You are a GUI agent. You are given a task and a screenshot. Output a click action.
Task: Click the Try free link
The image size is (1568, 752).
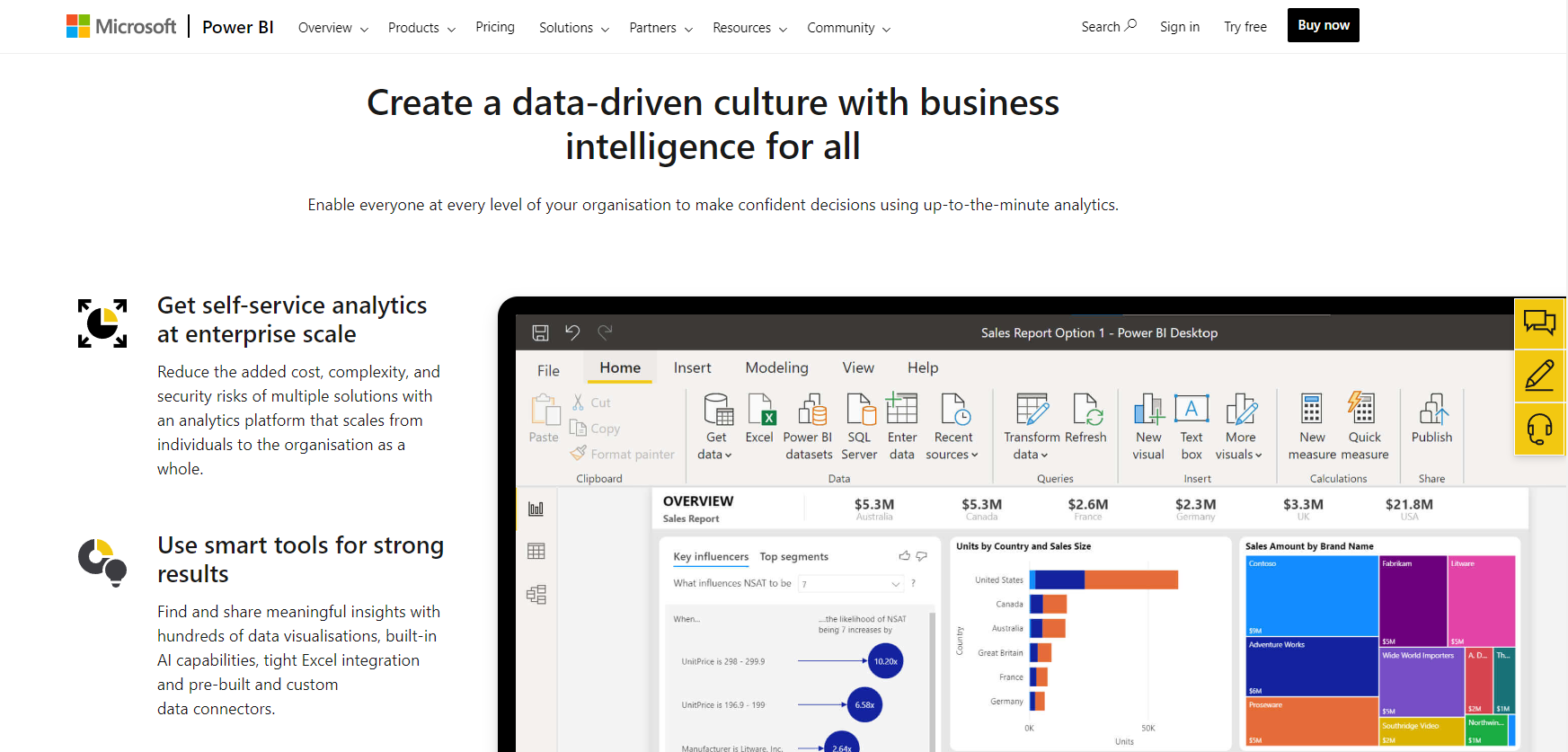(x=1245, y=27)
